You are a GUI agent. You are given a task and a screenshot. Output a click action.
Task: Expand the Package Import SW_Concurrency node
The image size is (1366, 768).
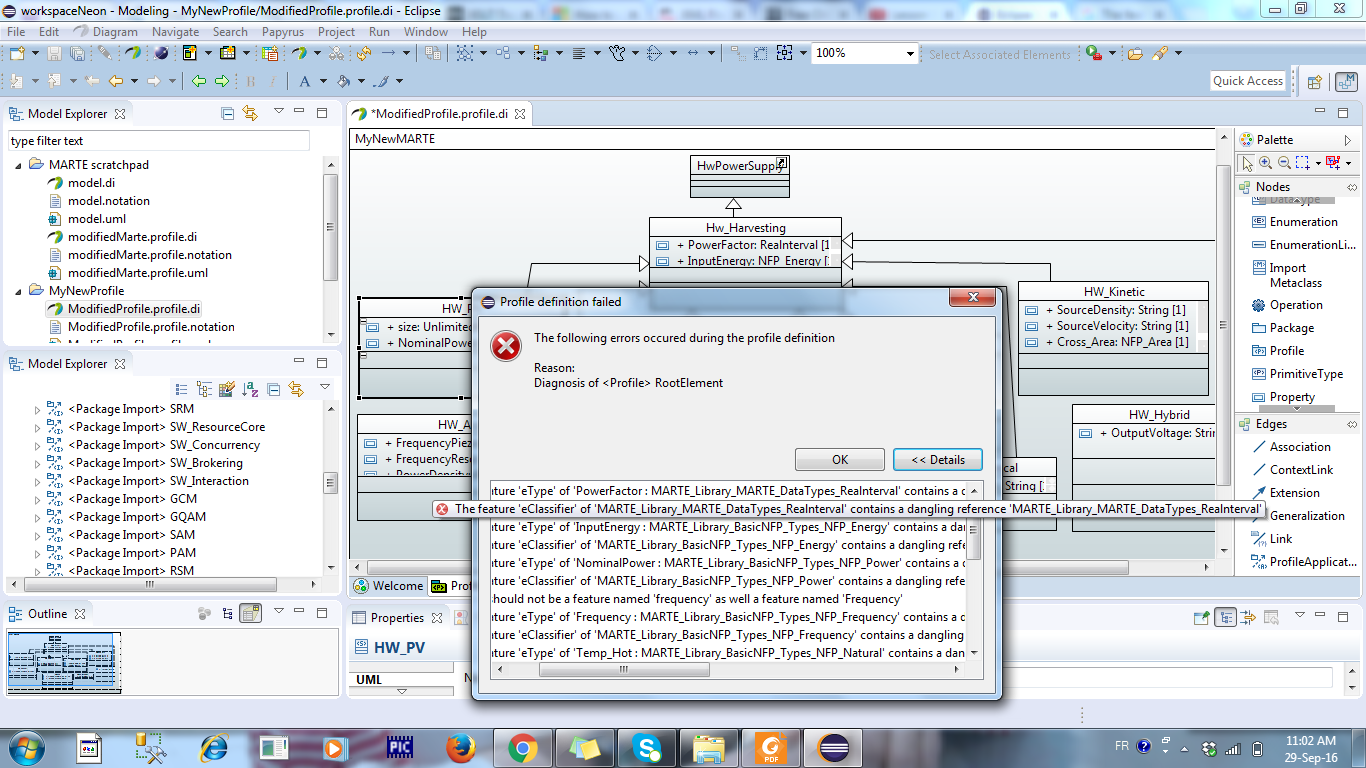[38, 445]
